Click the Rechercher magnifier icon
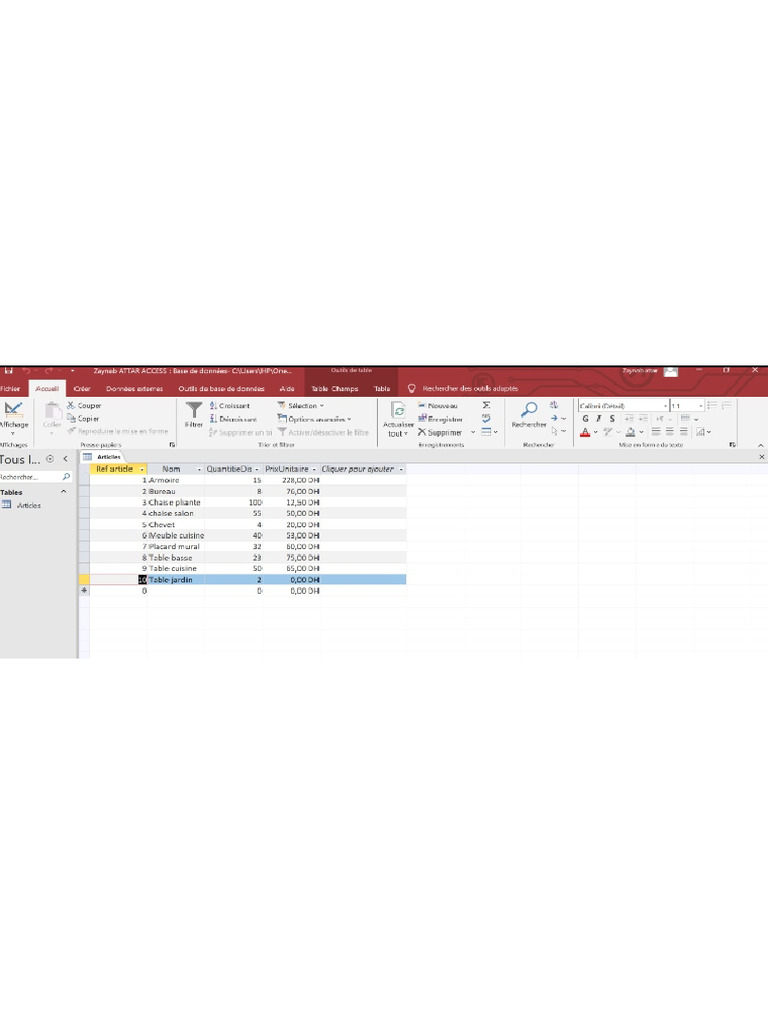Image resolution: width=768 pixels, height=1024 pixels. 529,409
